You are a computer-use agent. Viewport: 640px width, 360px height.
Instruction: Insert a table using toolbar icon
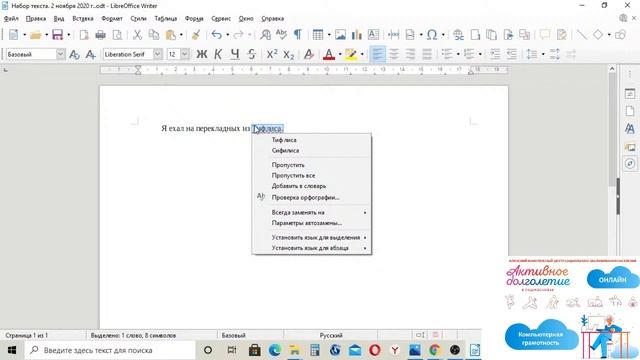pyautogui.click(x=318, y=35)
